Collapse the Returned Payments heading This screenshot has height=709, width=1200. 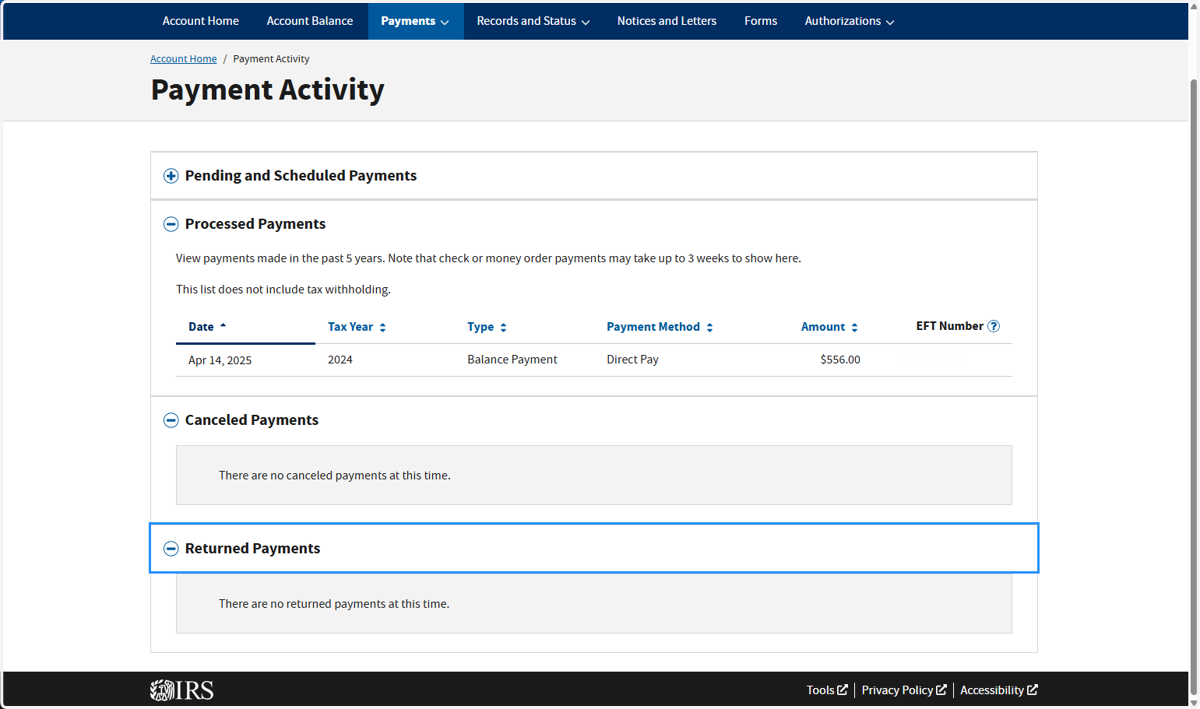tap(252, 548)
